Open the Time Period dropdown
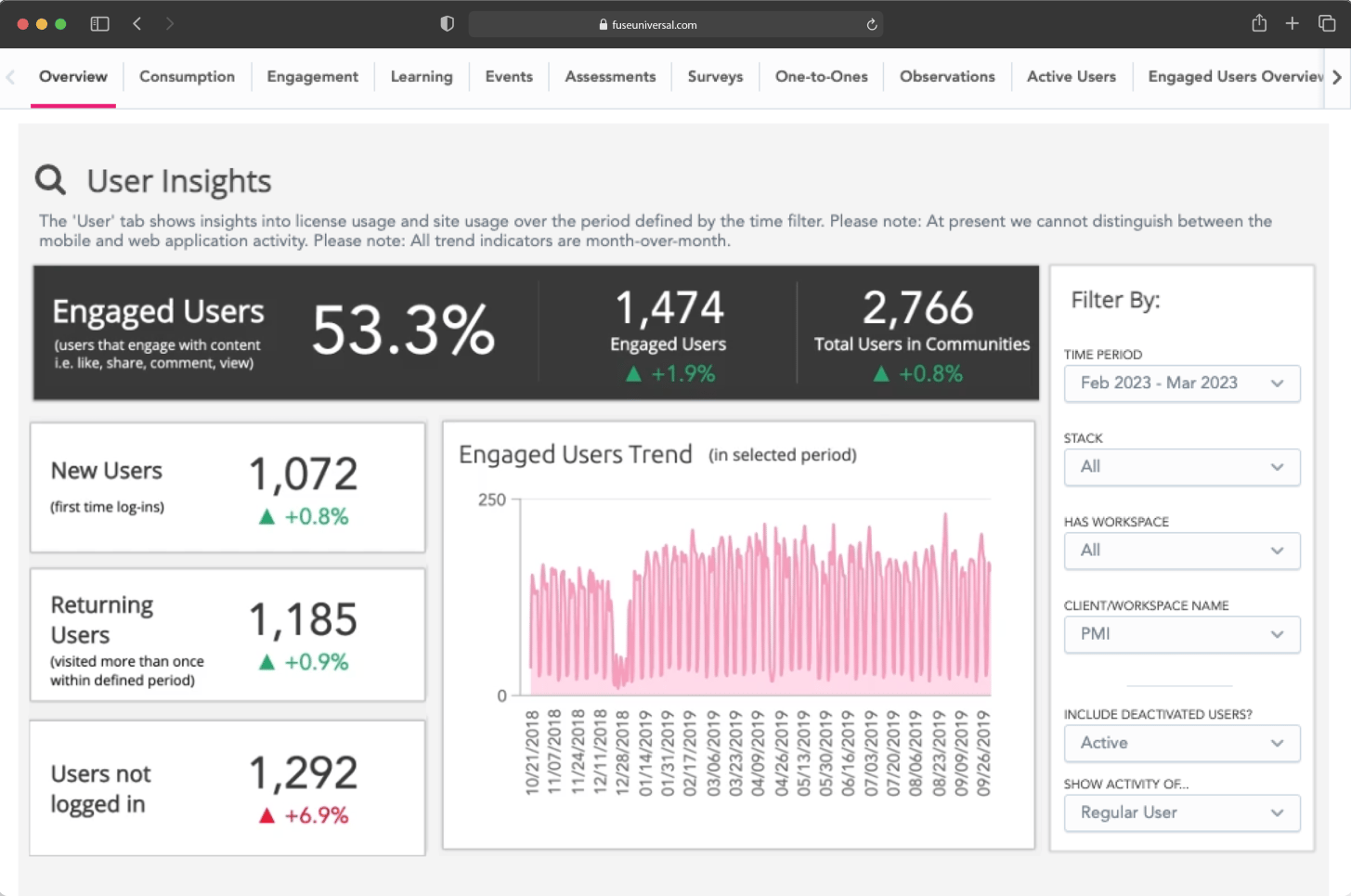 pos(1182,383)
